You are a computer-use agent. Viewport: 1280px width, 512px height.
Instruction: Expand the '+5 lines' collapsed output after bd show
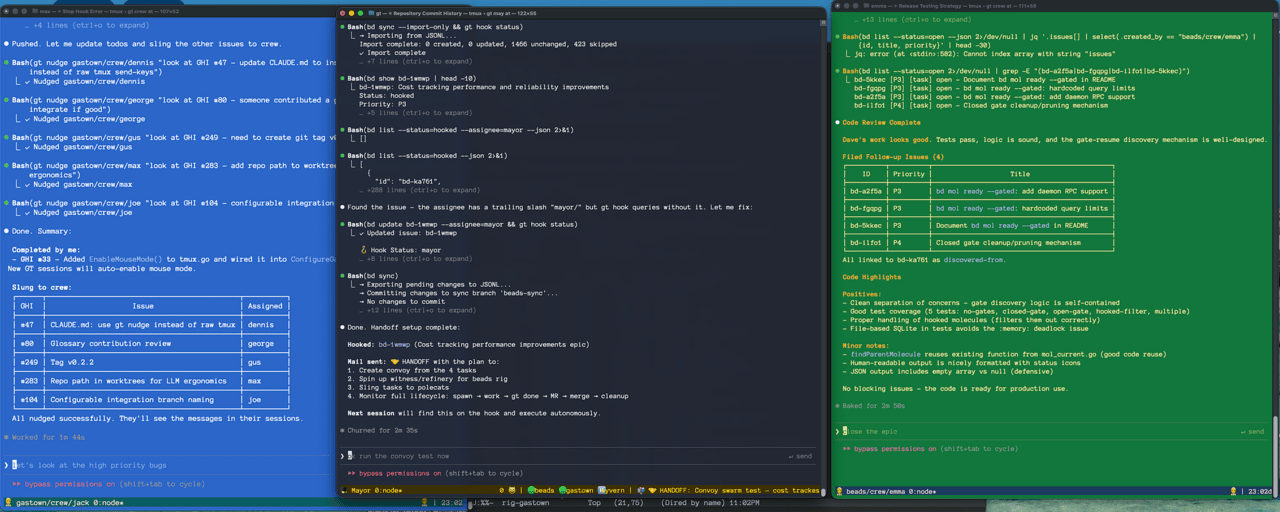click(x=415, y=113)
